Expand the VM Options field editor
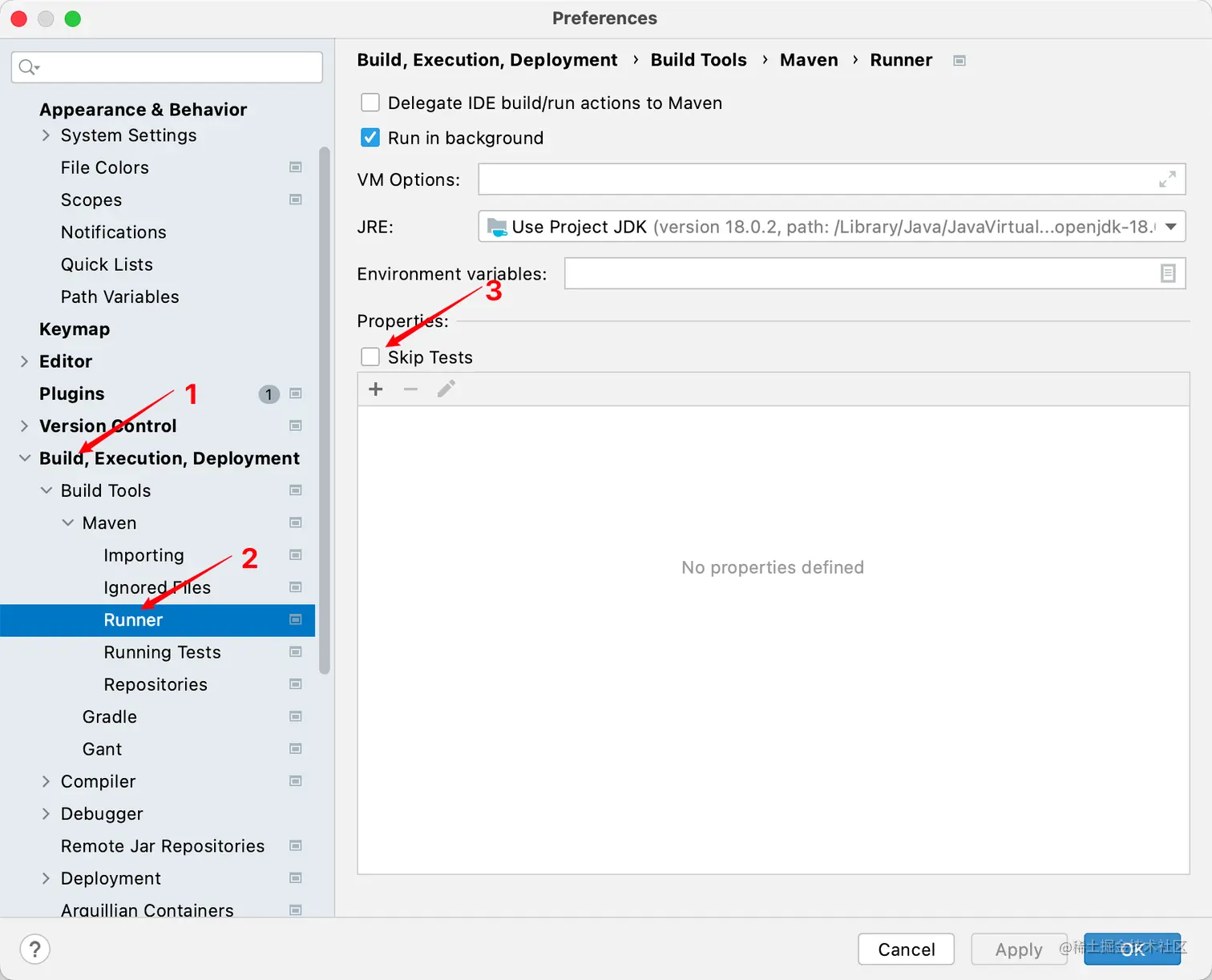This screenshot has width=1212, height=980. pos(1167,179)
